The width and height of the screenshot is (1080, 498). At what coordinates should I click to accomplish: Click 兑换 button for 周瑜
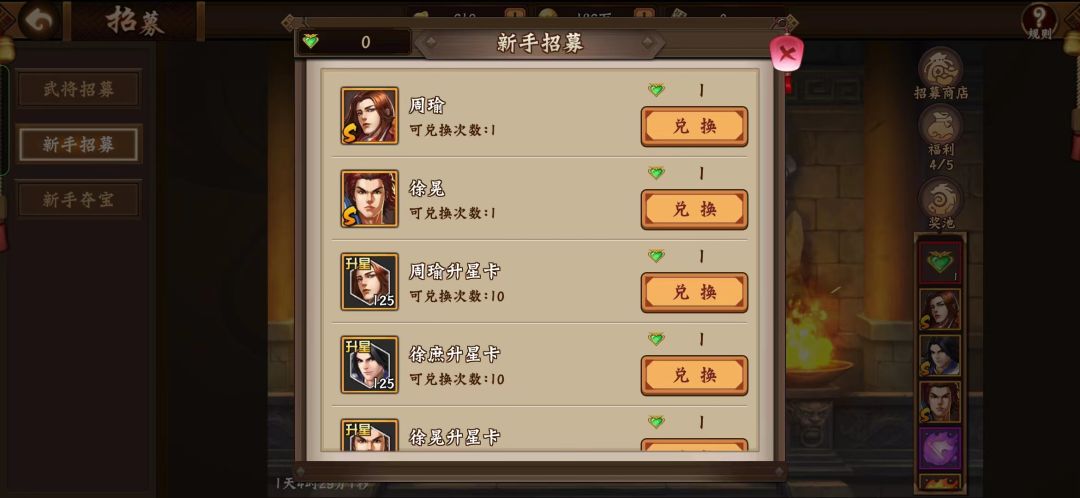point(694,127)
